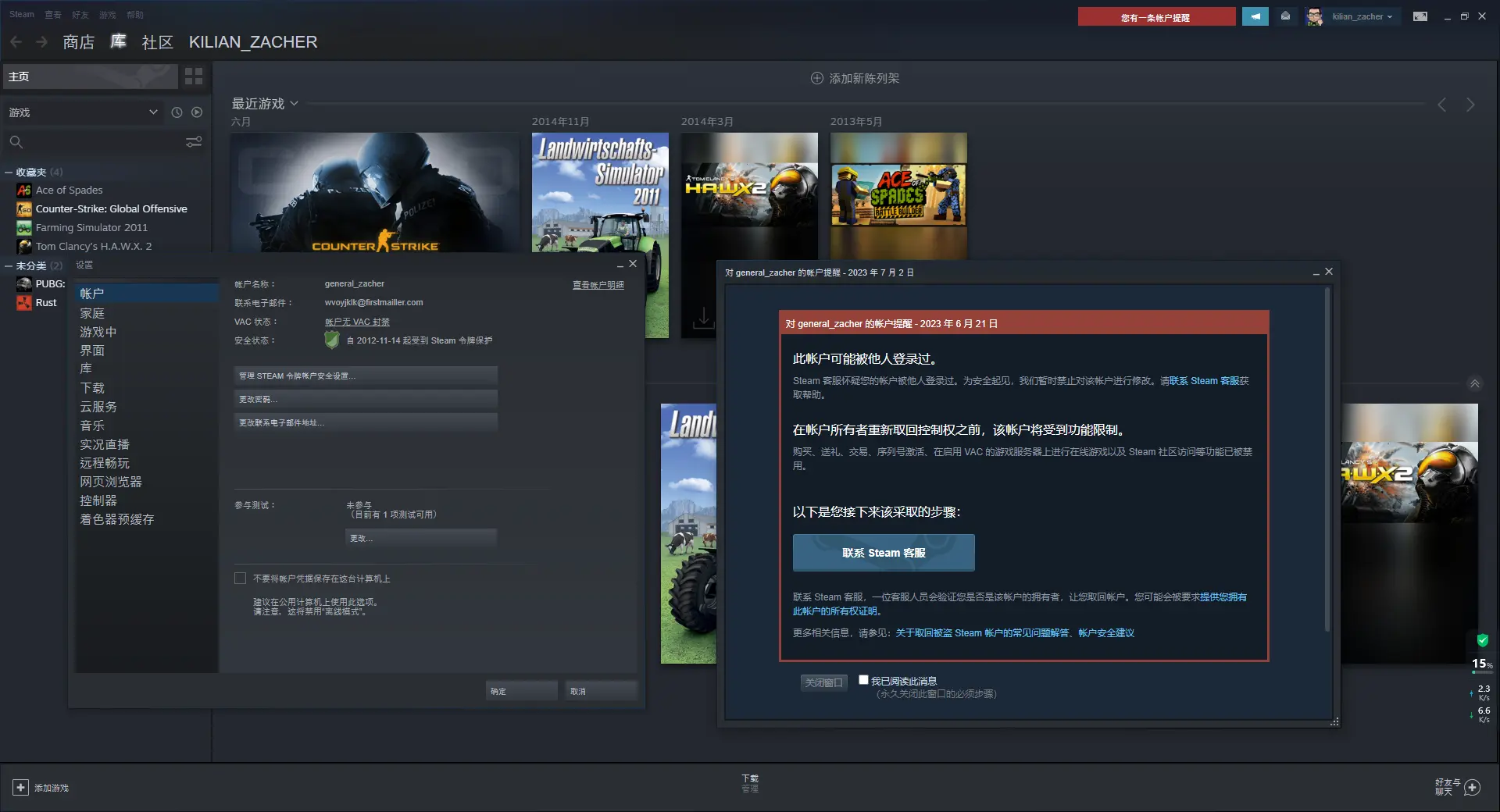The height and width of the screenshot is (812, 1500).
Task: Click the recent activity clock filter
Action: click(177, 112)
